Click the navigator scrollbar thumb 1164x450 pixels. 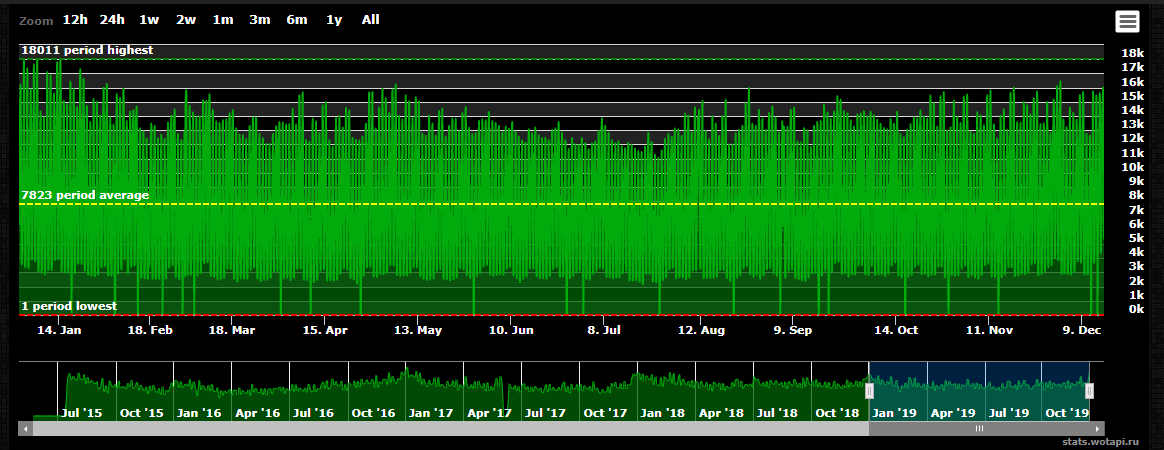click(979, 428)
